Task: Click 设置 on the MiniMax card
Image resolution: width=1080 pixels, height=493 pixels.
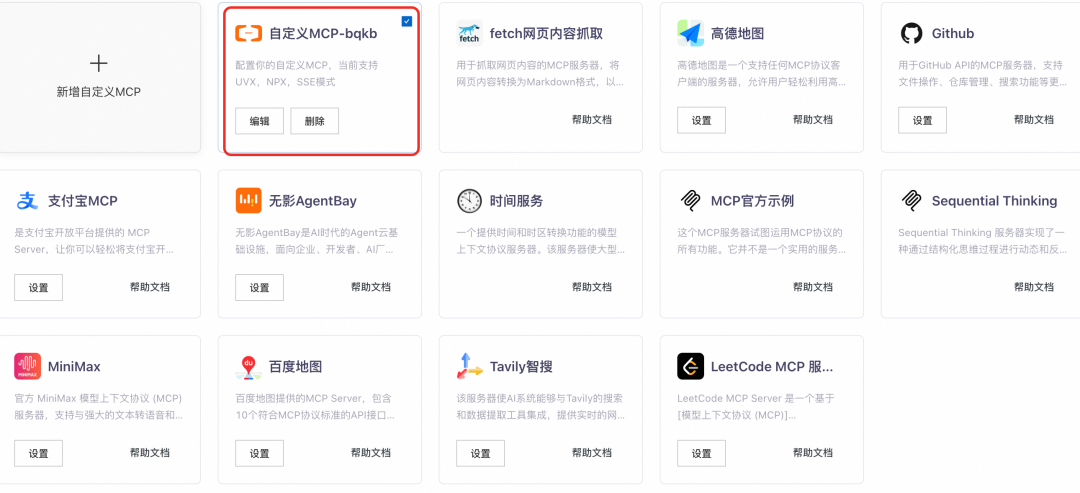Action: coord(39,454)
